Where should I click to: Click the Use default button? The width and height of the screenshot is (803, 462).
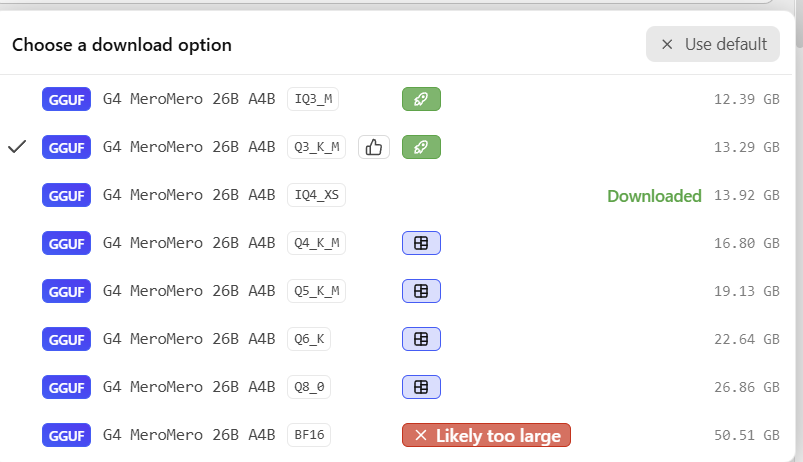(713, 44)
